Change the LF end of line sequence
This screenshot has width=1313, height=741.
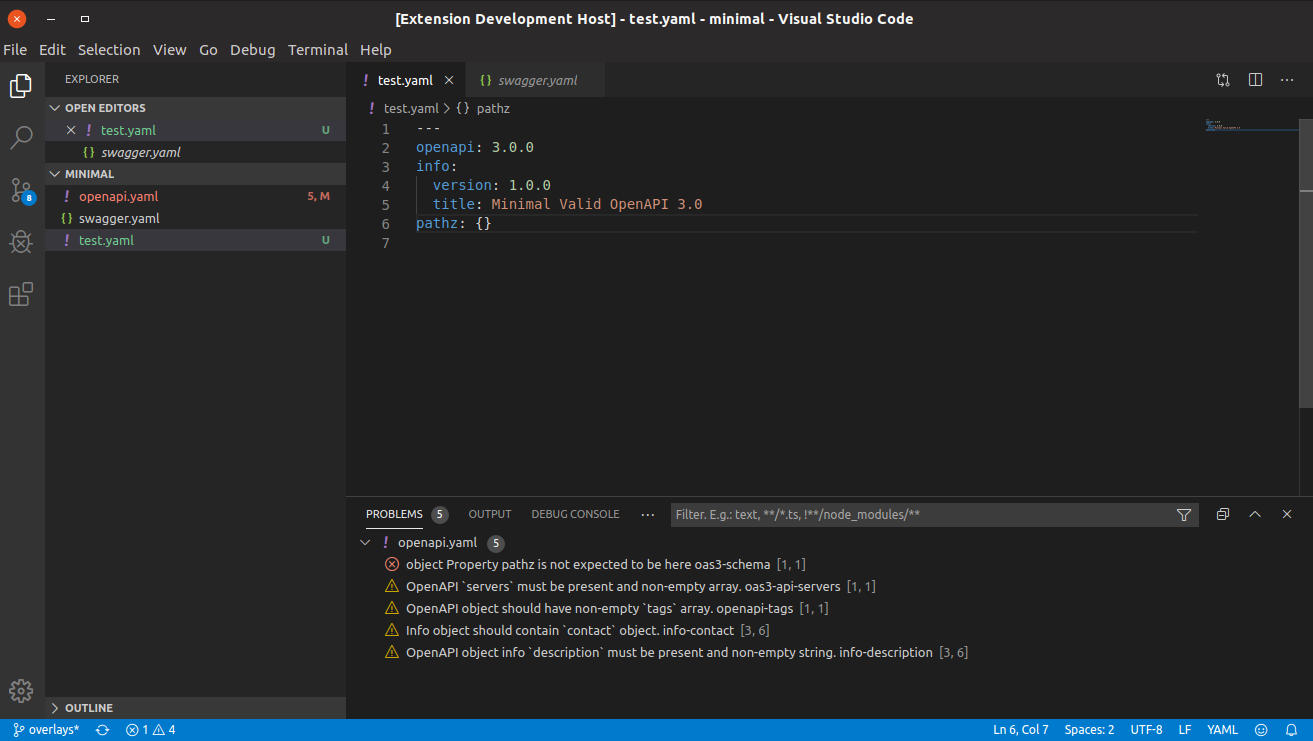pos(1185,730)
